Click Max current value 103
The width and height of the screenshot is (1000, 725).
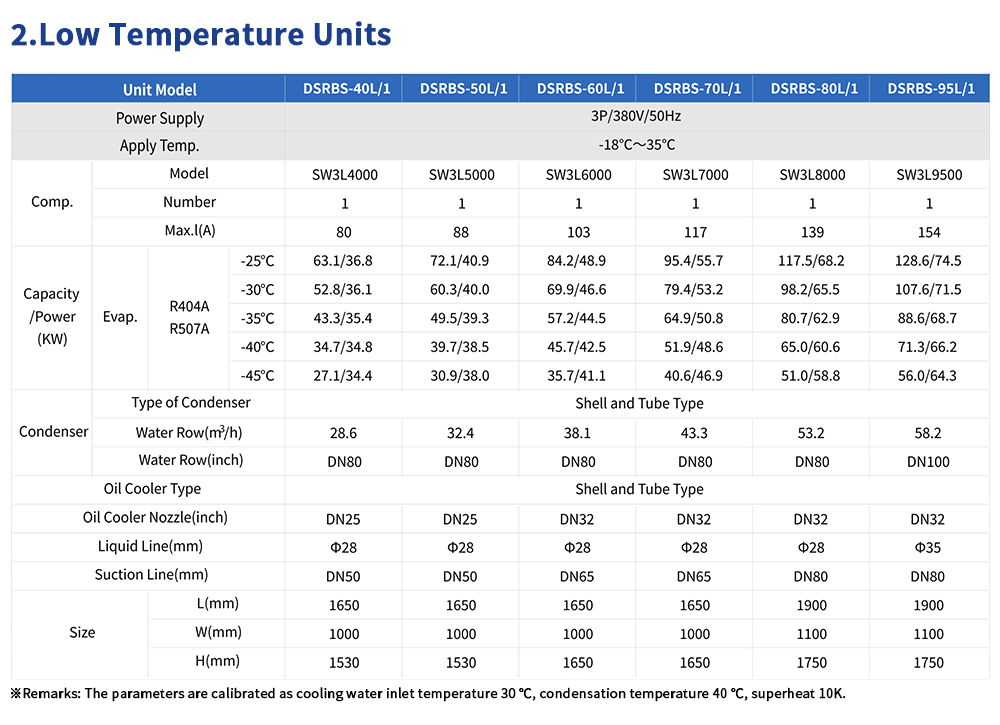[x=578, y=232]
